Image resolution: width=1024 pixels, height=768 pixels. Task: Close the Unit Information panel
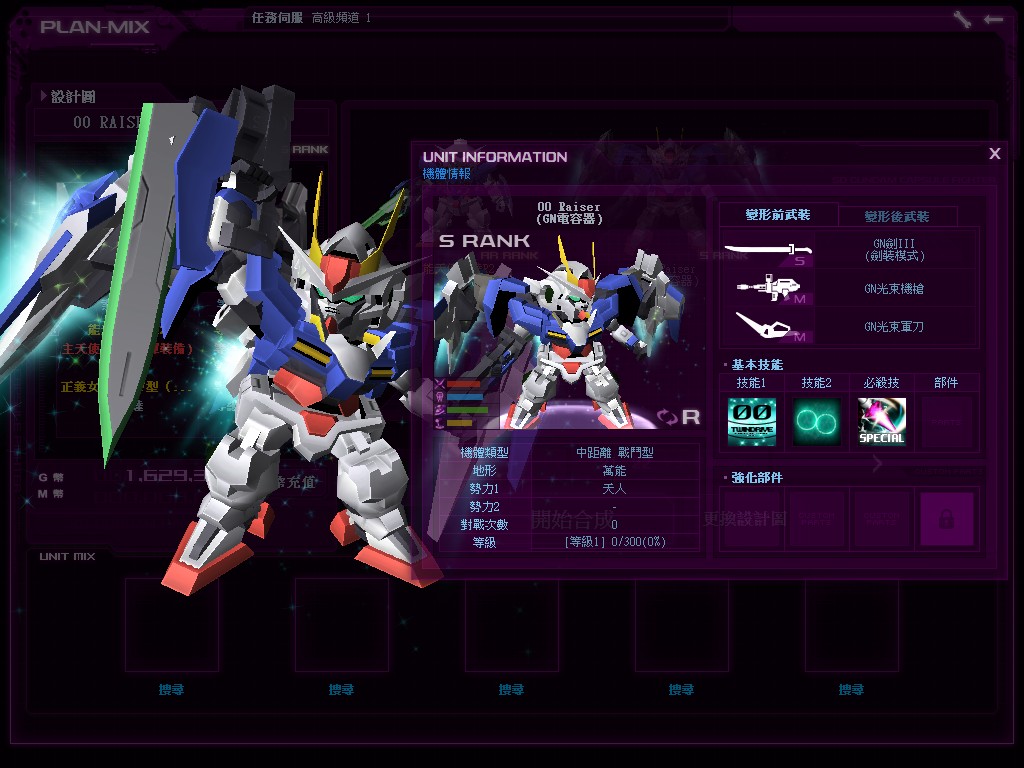click(x=995, y=153)
